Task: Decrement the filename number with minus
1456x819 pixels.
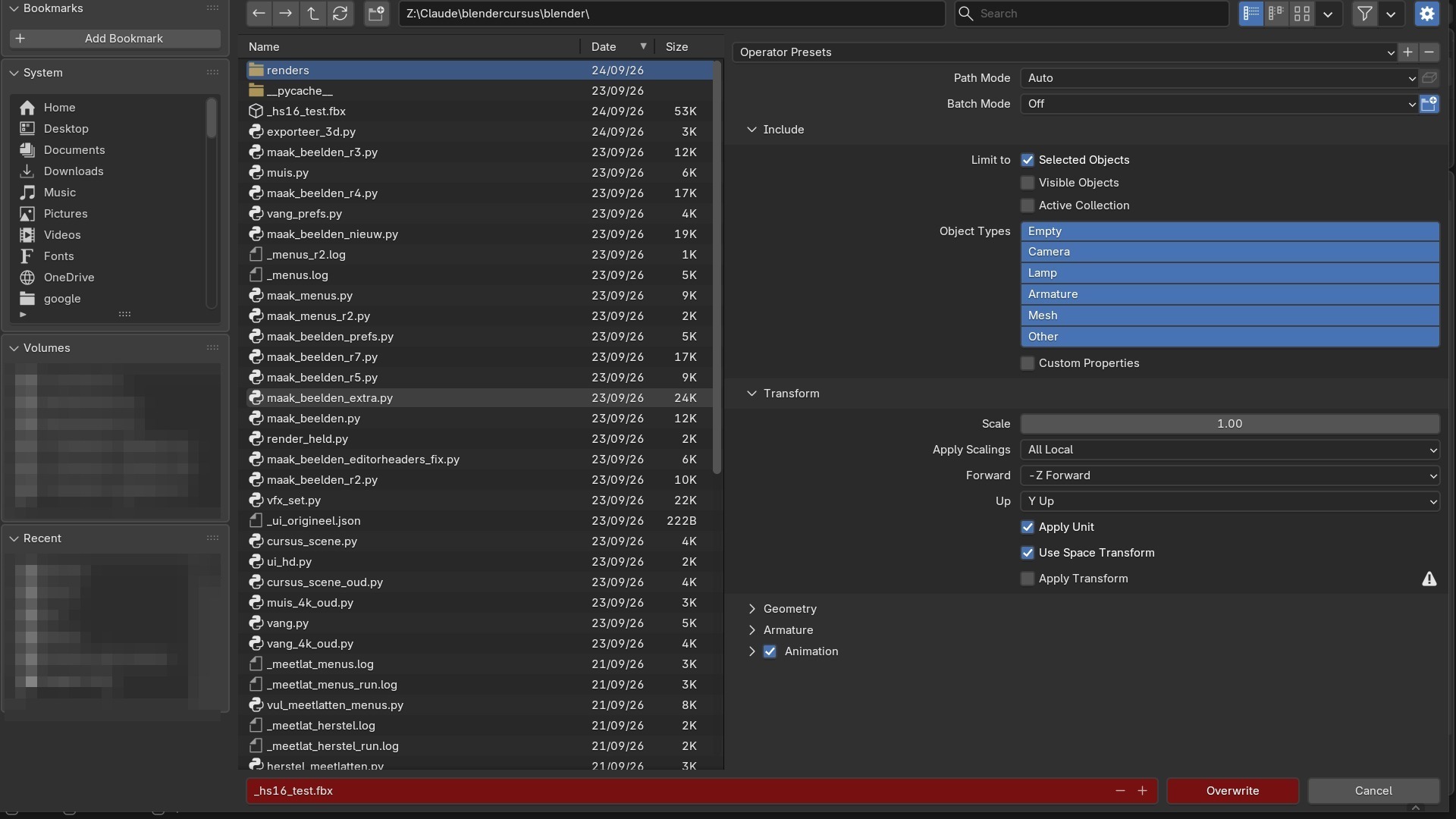Action: (x=1120, y=790)
